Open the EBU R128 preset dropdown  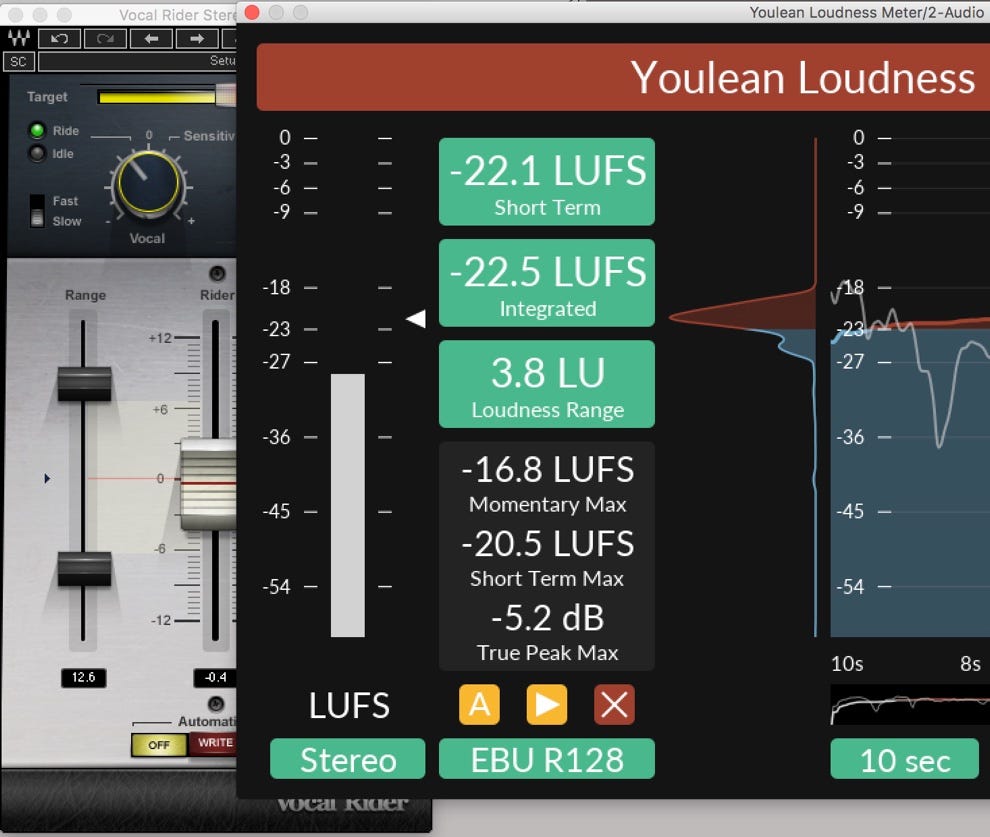pyautogui.click(x=547, y=759)
